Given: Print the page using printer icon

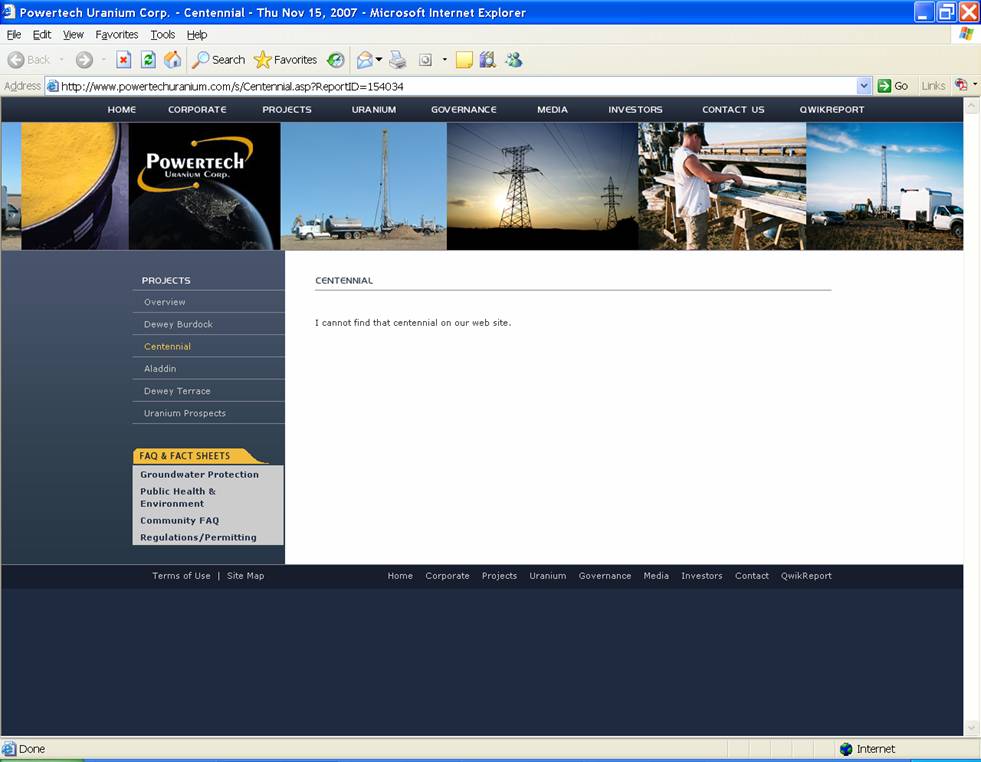Looking at the screenshot, I should click(397, 60).
